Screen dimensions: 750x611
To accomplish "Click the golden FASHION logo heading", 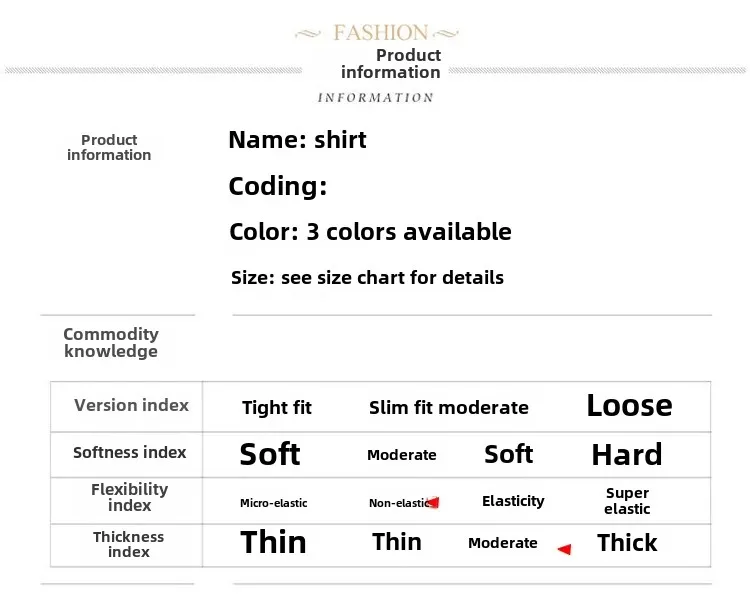I will coord(381,33).
